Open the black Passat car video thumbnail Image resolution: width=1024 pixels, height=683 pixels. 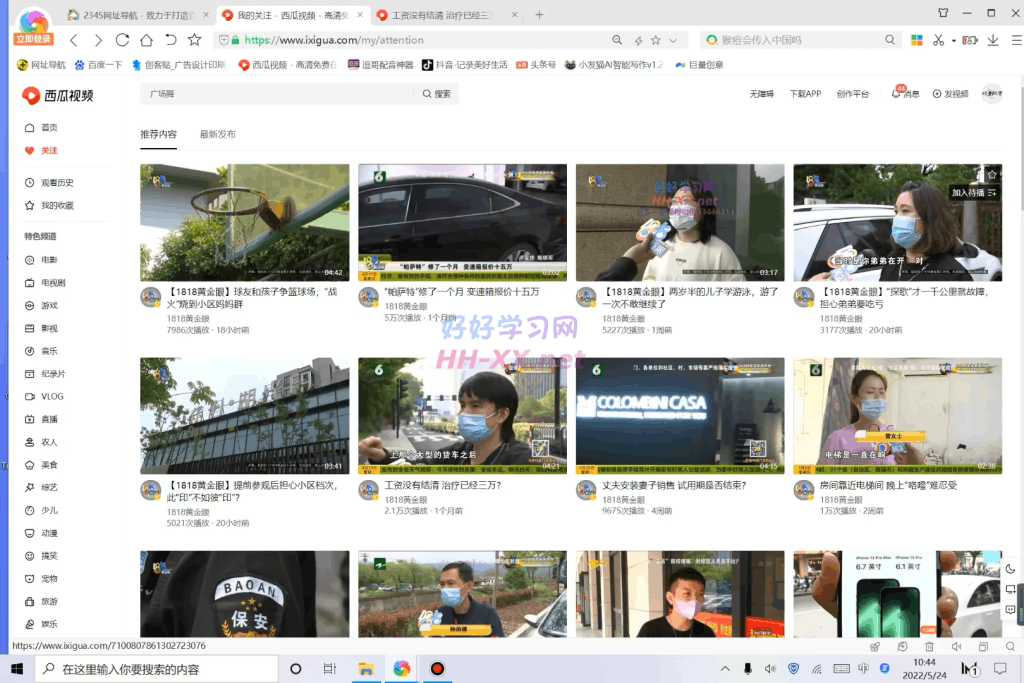point(462,222)
